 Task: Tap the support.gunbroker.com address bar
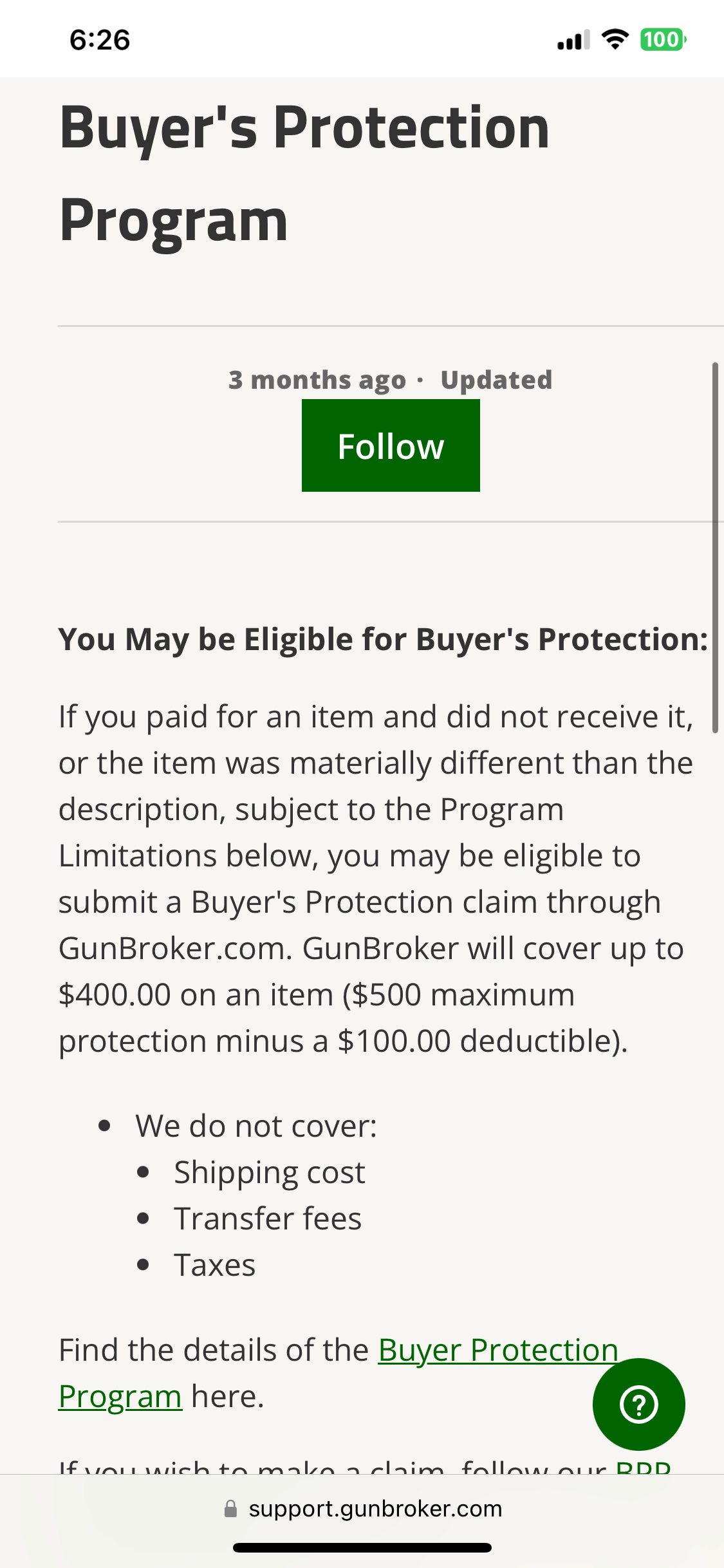pos(375,1509)
